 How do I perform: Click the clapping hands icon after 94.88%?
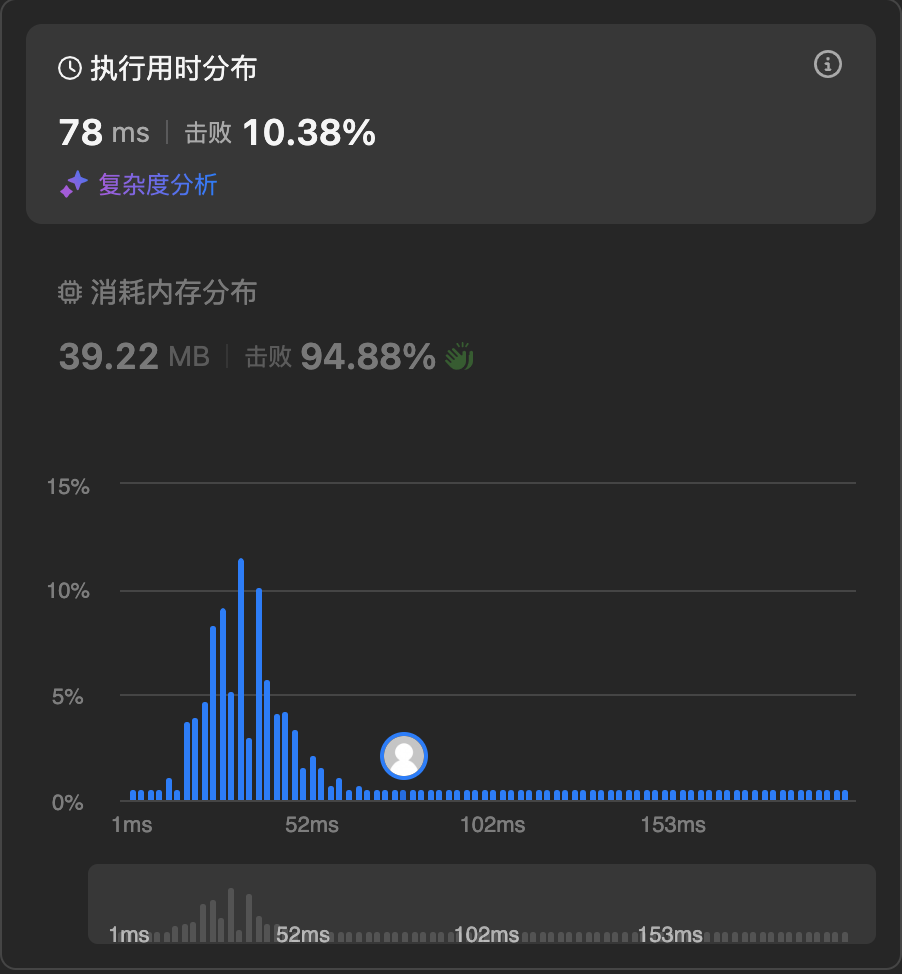[x=460, y=357]
